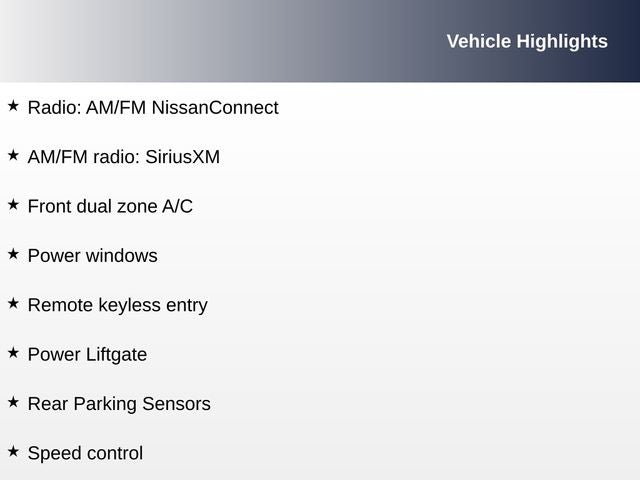
Task: Click the word NissanConnect in the first highlight
Action: [215, 107]
